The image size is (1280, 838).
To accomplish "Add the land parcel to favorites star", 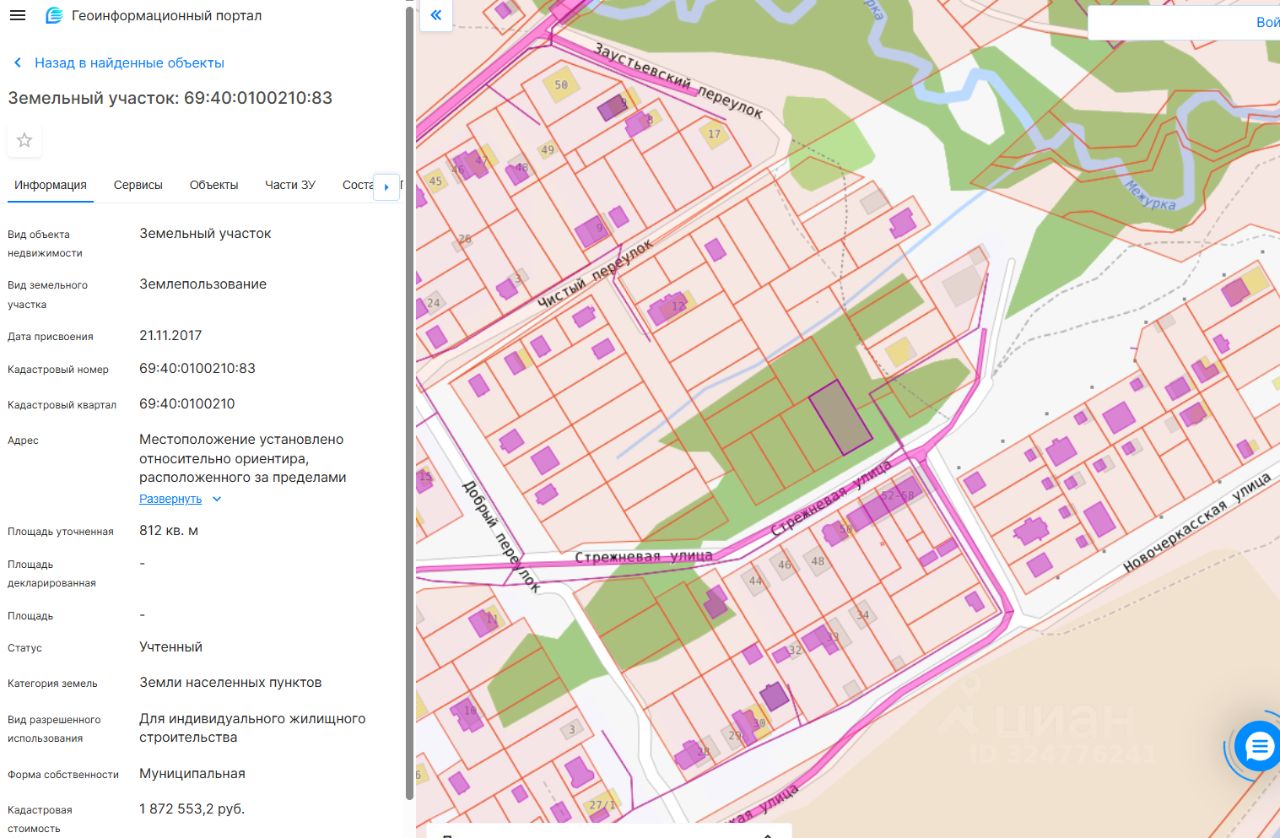I will [x=24, y=140].
